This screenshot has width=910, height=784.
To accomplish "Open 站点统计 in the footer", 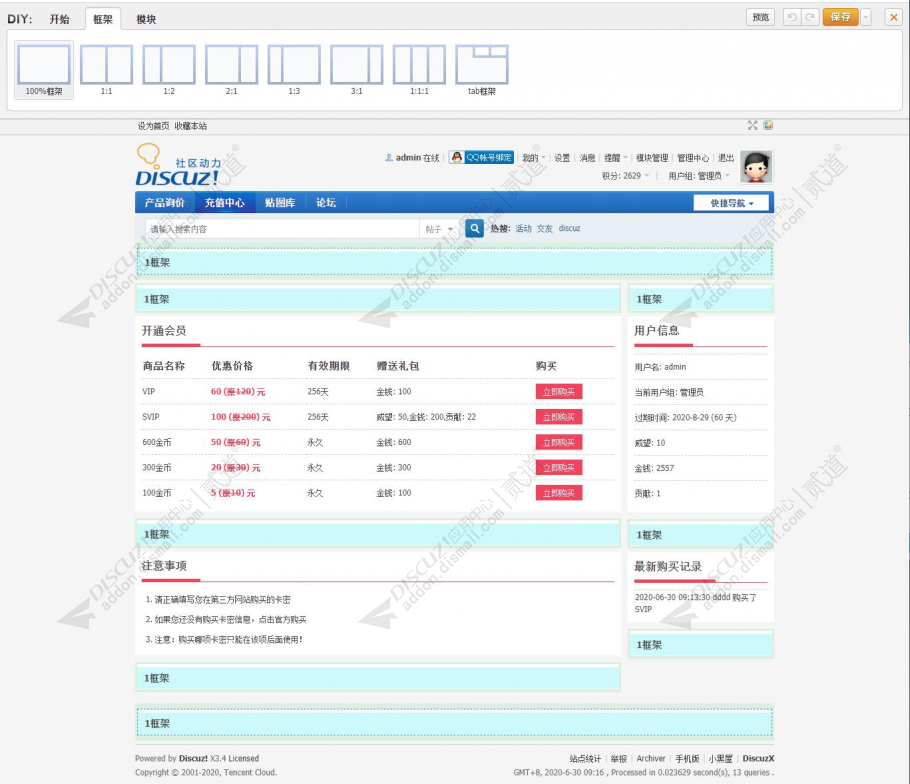I will pos(585,758).
